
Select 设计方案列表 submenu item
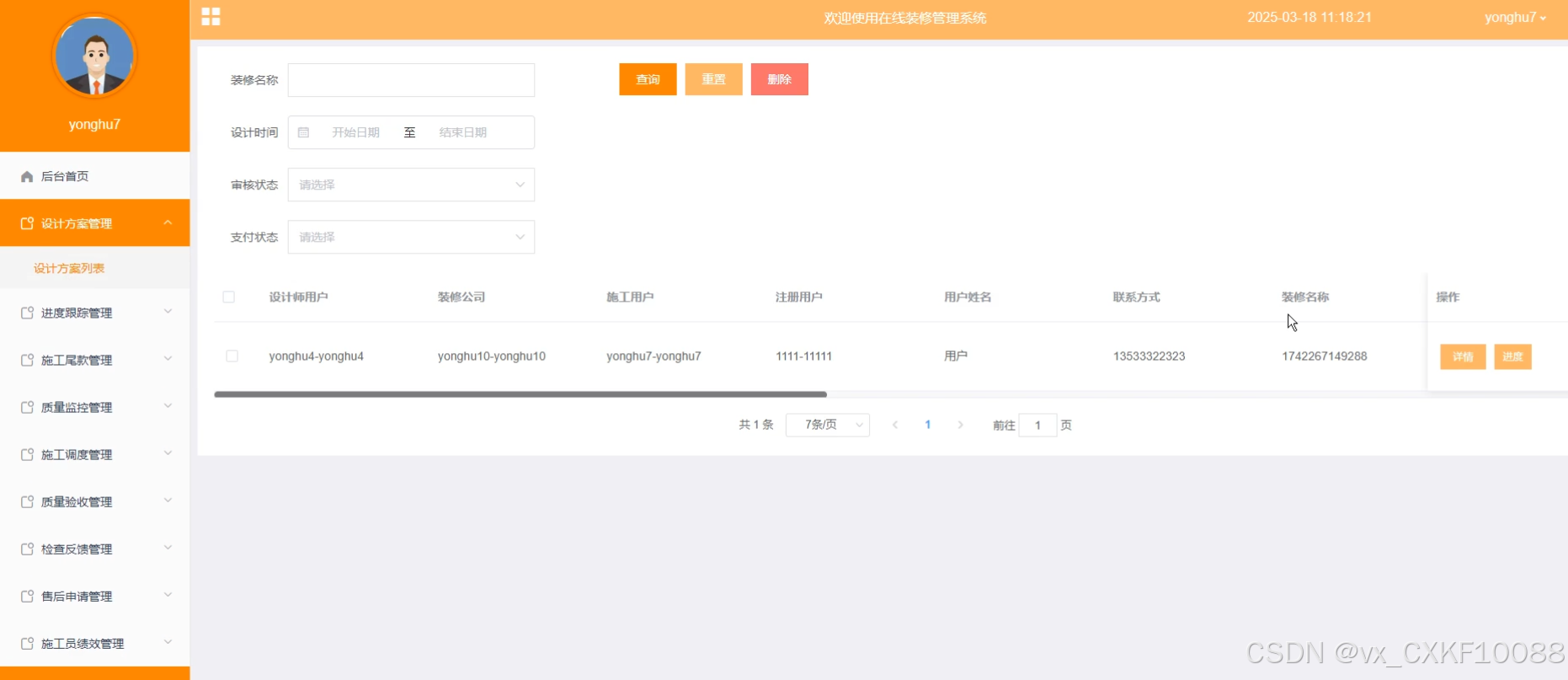coord(94,268)
